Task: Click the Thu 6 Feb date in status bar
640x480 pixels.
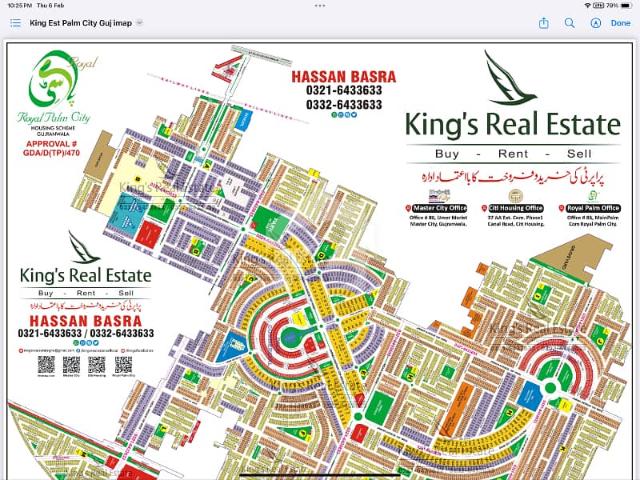Action: pyautogui.click(x=50, y=6)
